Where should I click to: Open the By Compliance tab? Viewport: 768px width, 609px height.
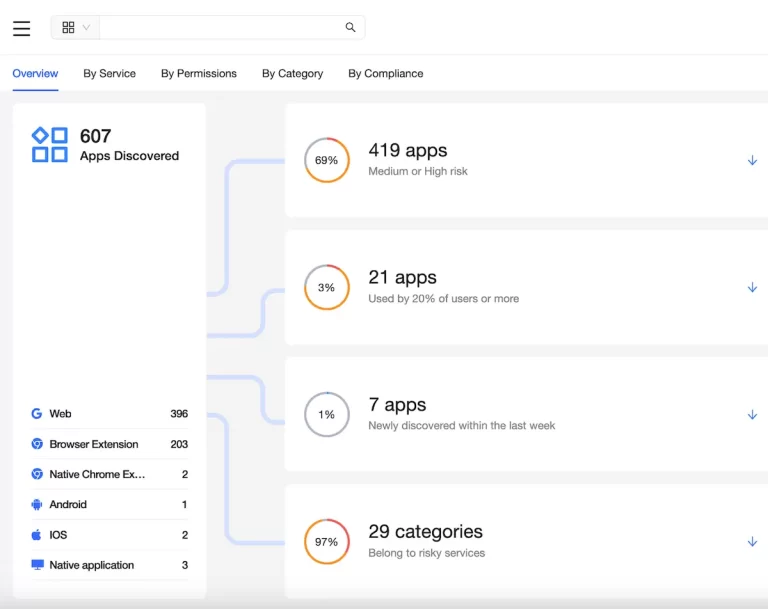(x=385, y=74)
